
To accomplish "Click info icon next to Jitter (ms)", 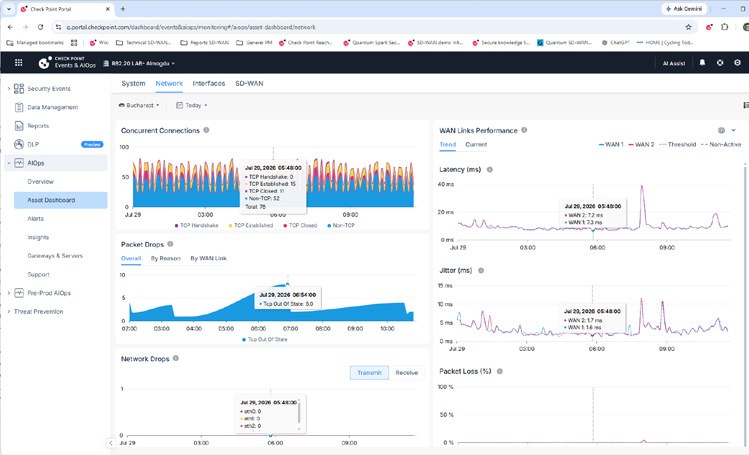I will (x=481, y=270).
